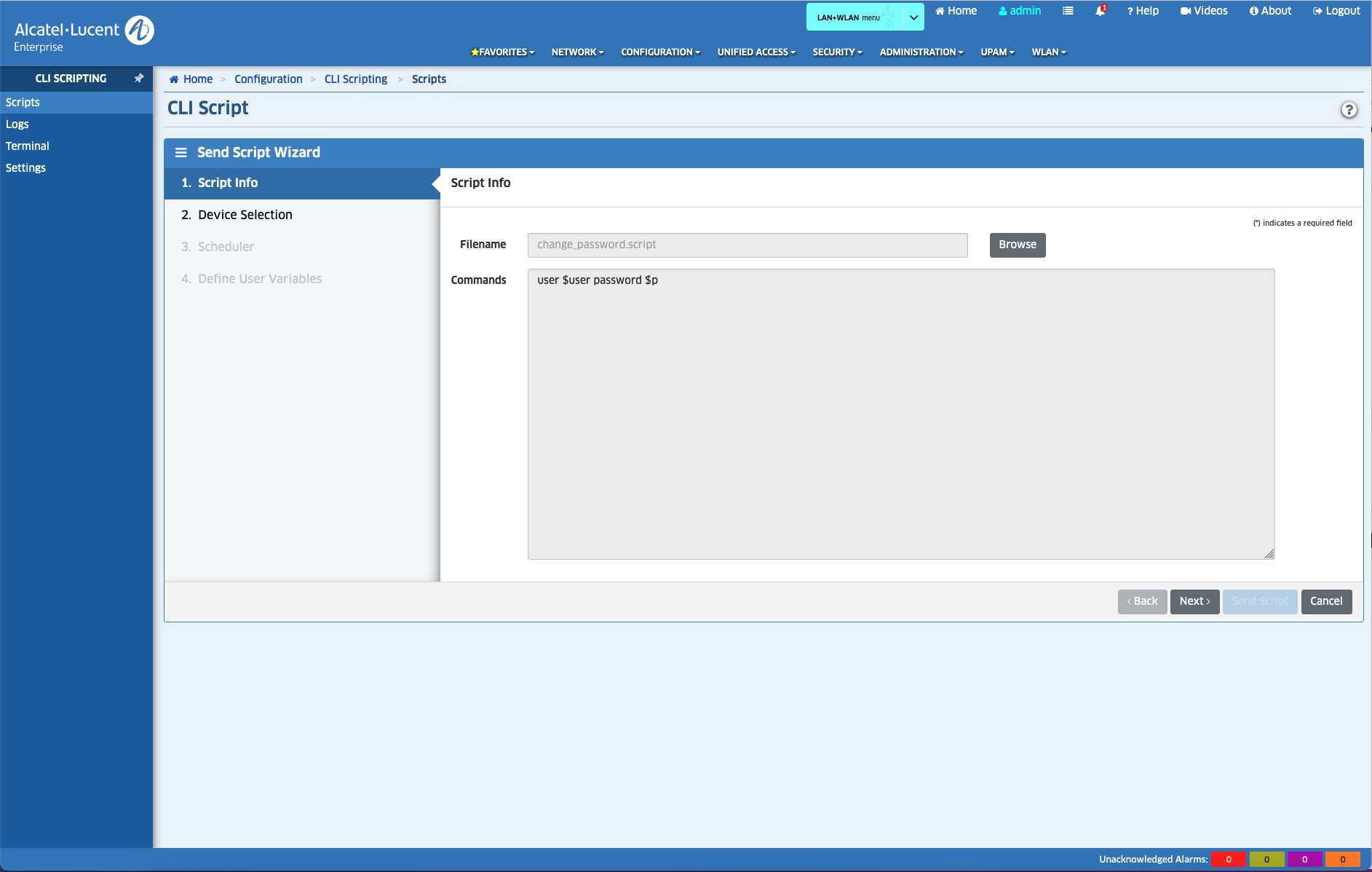Click the Send Script Wizard hamburger icon
Image resolution: width=1372 pixels, height=872 pixels.
click(181, 153)
